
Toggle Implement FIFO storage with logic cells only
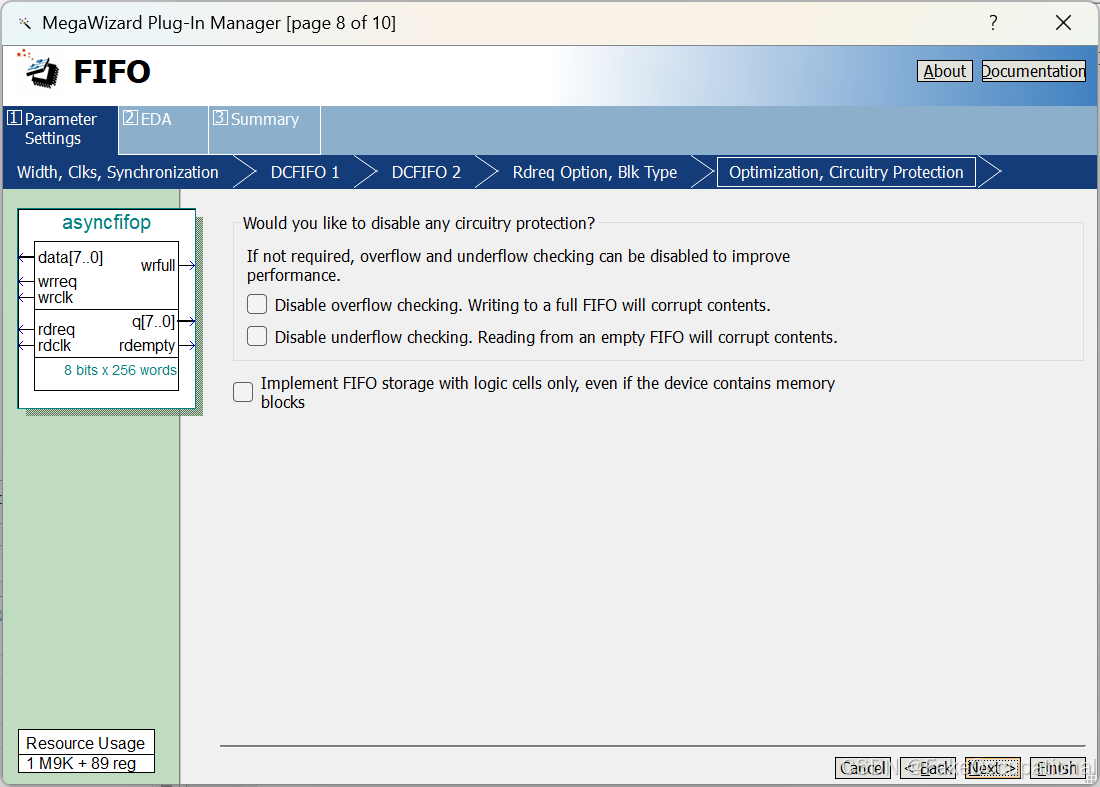point(243,392)
